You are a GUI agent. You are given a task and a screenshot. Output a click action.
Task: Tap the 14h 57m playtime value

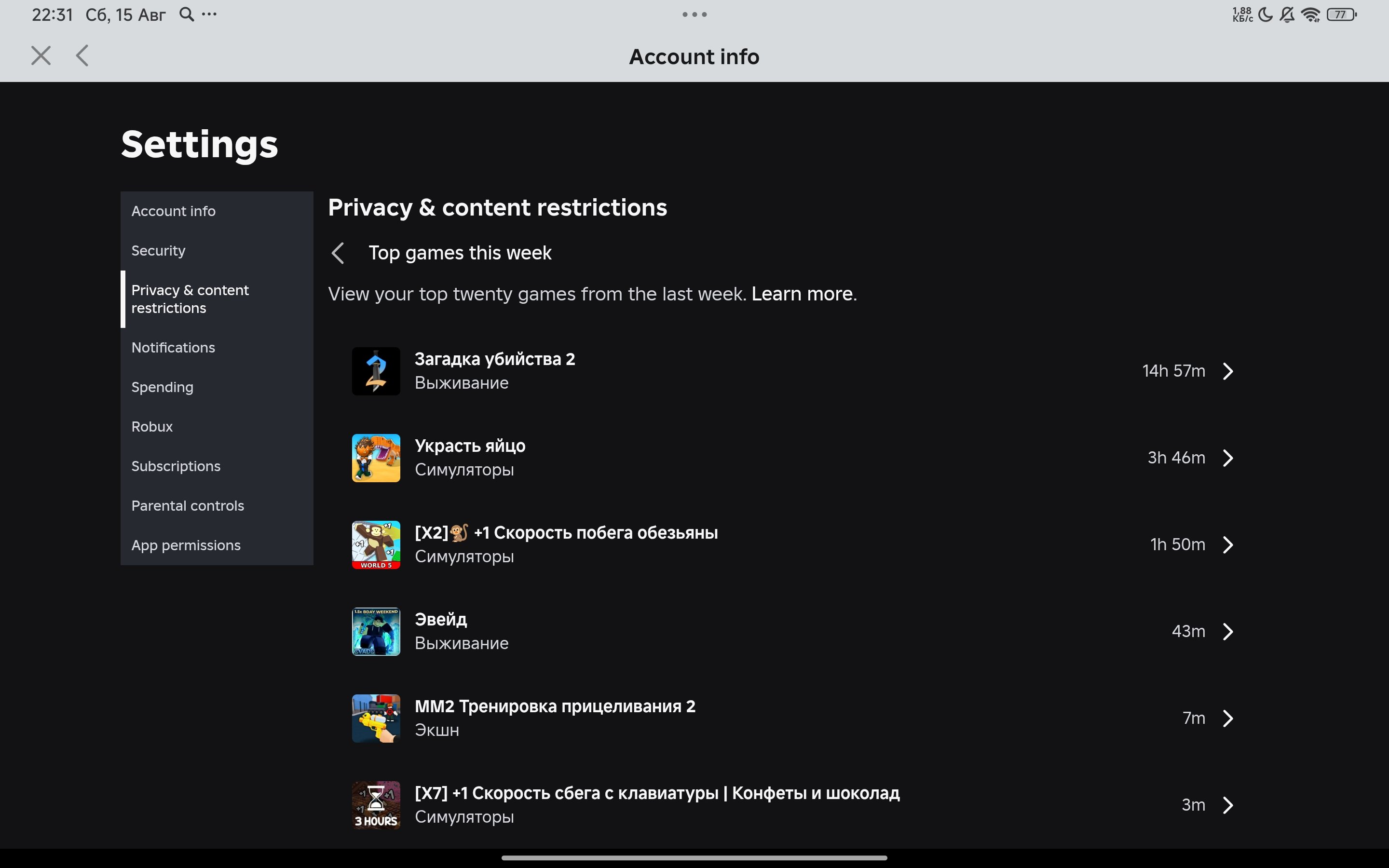[1174, 371]
